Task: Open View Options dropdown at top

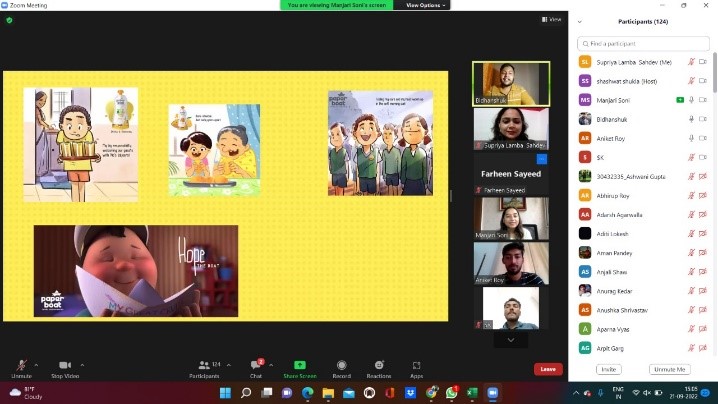Action: (425, 5)
